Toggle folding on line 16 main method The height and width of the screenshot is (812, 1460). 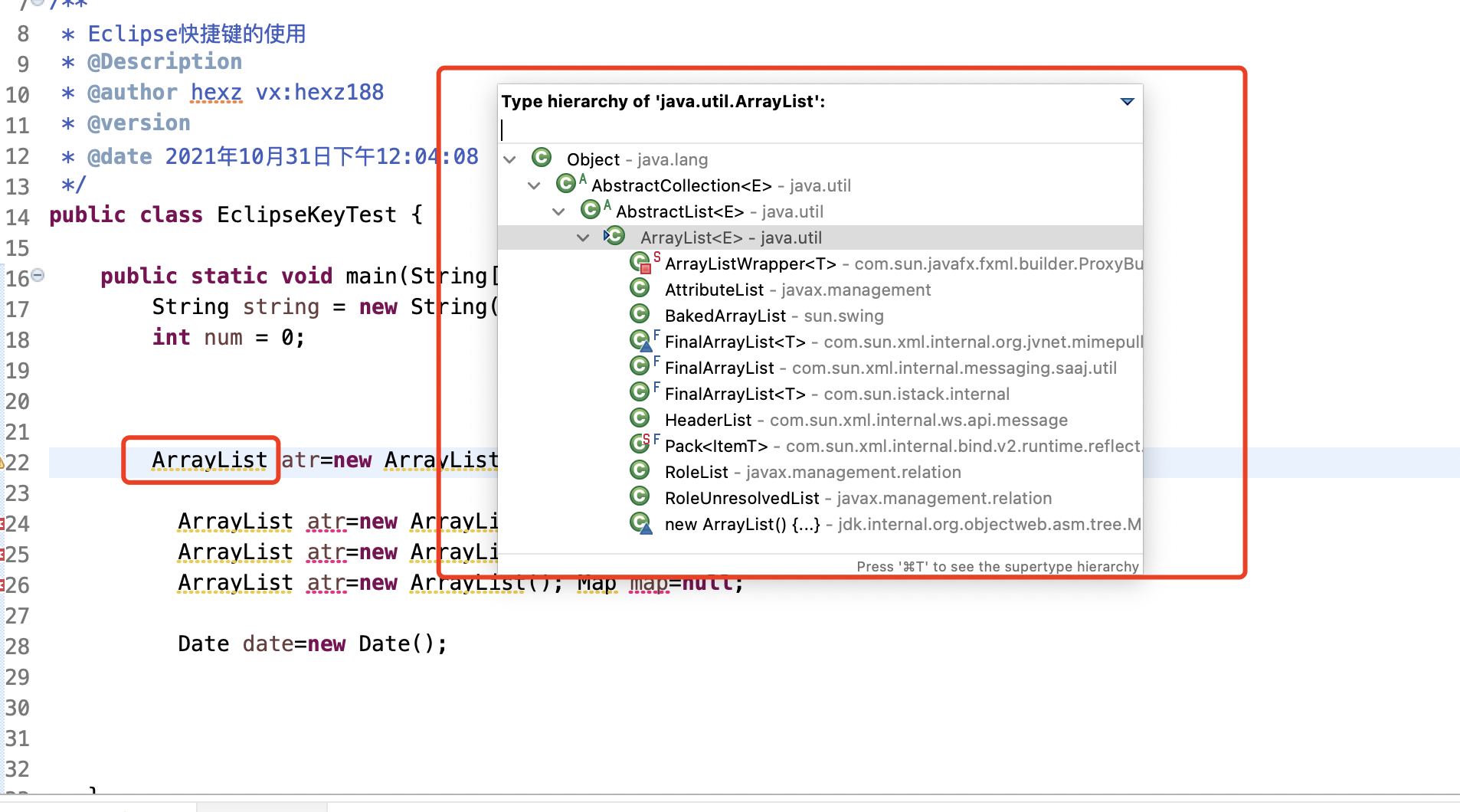click(x=38, y=275)
